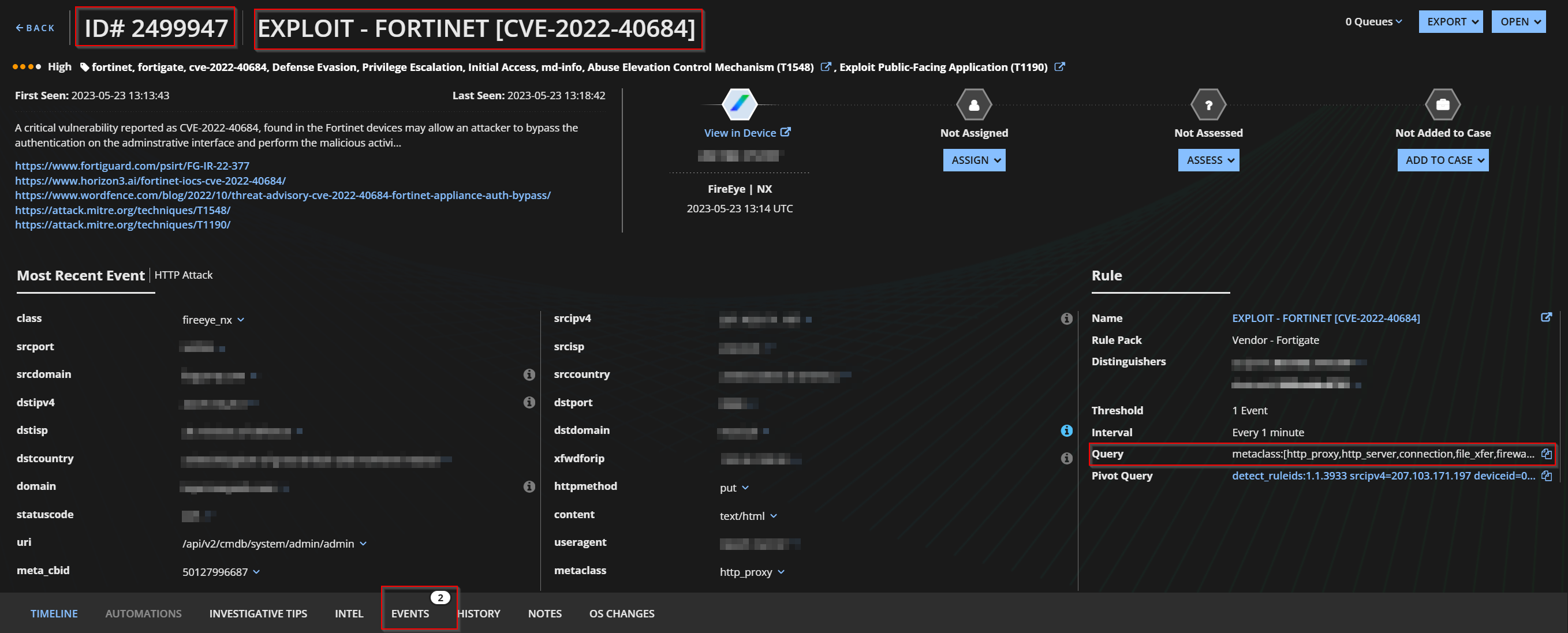1568x633 pixels.
Task: Expand the uri value chevron
Action: [x=363, y=544]
